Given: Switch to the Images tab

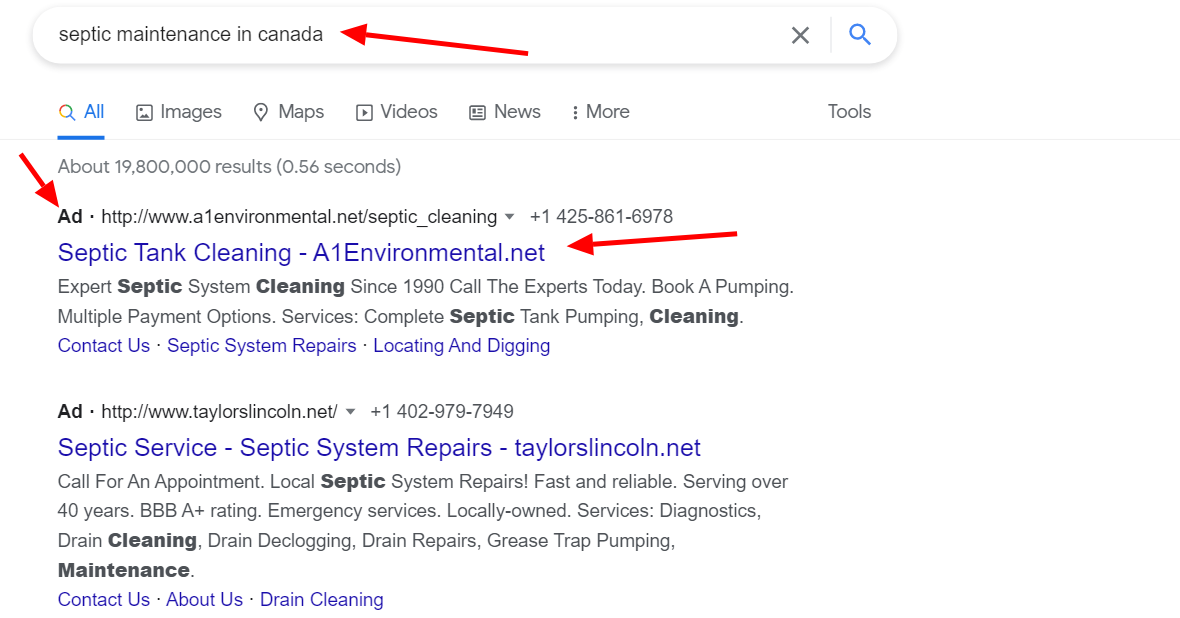Looking at the screenshot, I should 178,112.
